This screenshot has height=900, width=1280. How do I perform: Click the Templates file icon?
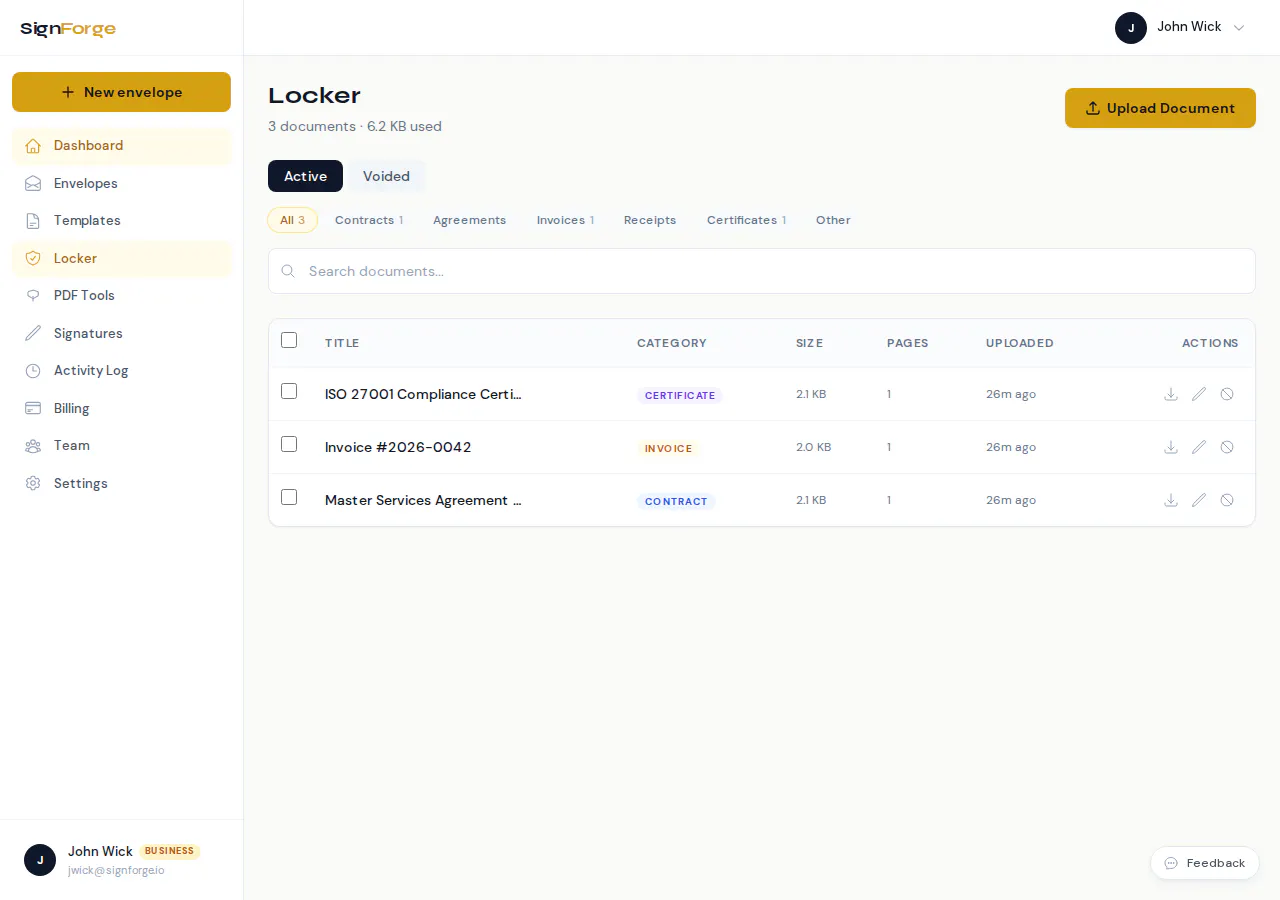point(33,221)
